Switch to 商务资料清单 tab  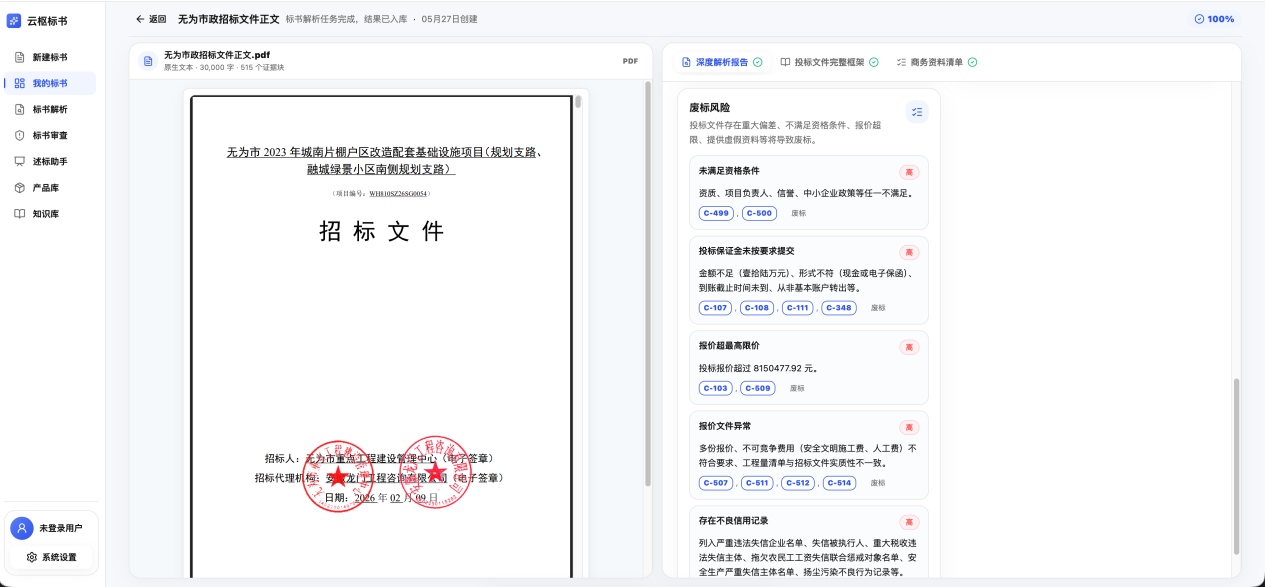pyautogui.click(x=936, y=62)
